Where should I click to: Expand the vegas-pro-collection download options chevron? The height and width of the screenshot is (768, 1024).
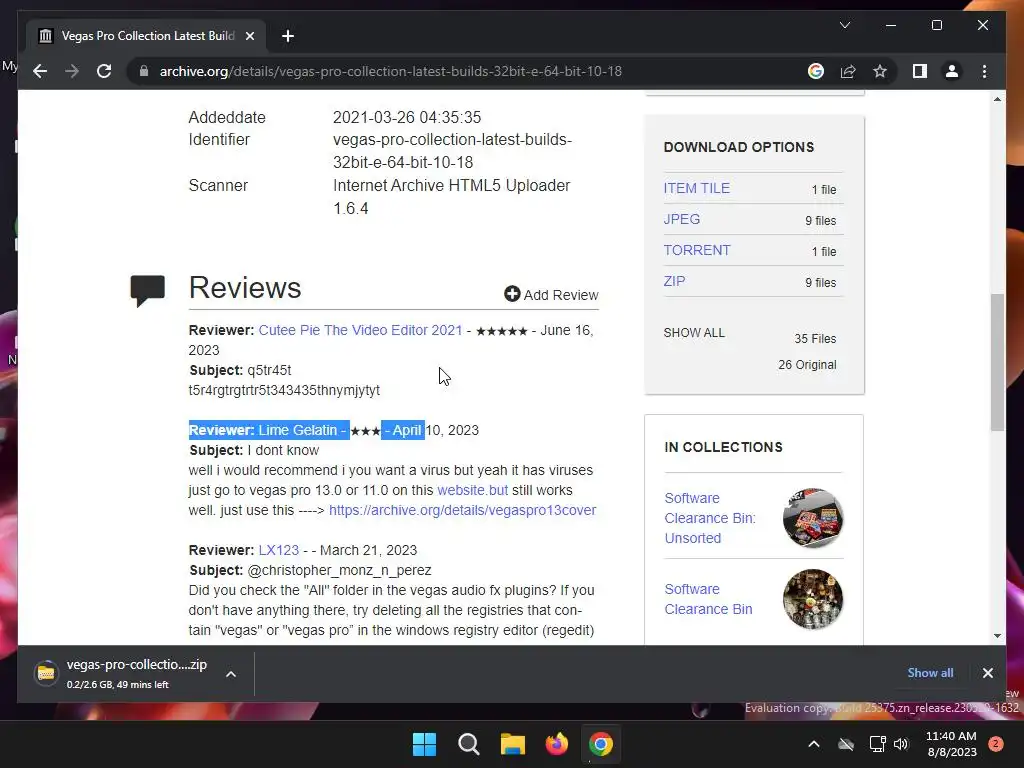pyautogui.click(x=231, y=674)
